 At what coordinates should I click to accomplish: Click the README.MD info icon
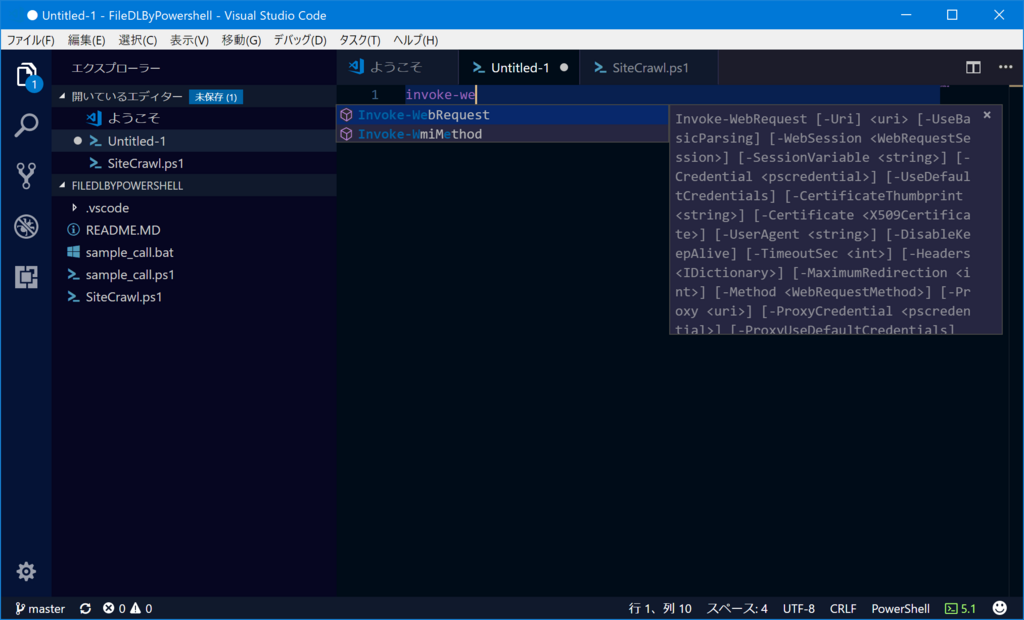[73, 230]
